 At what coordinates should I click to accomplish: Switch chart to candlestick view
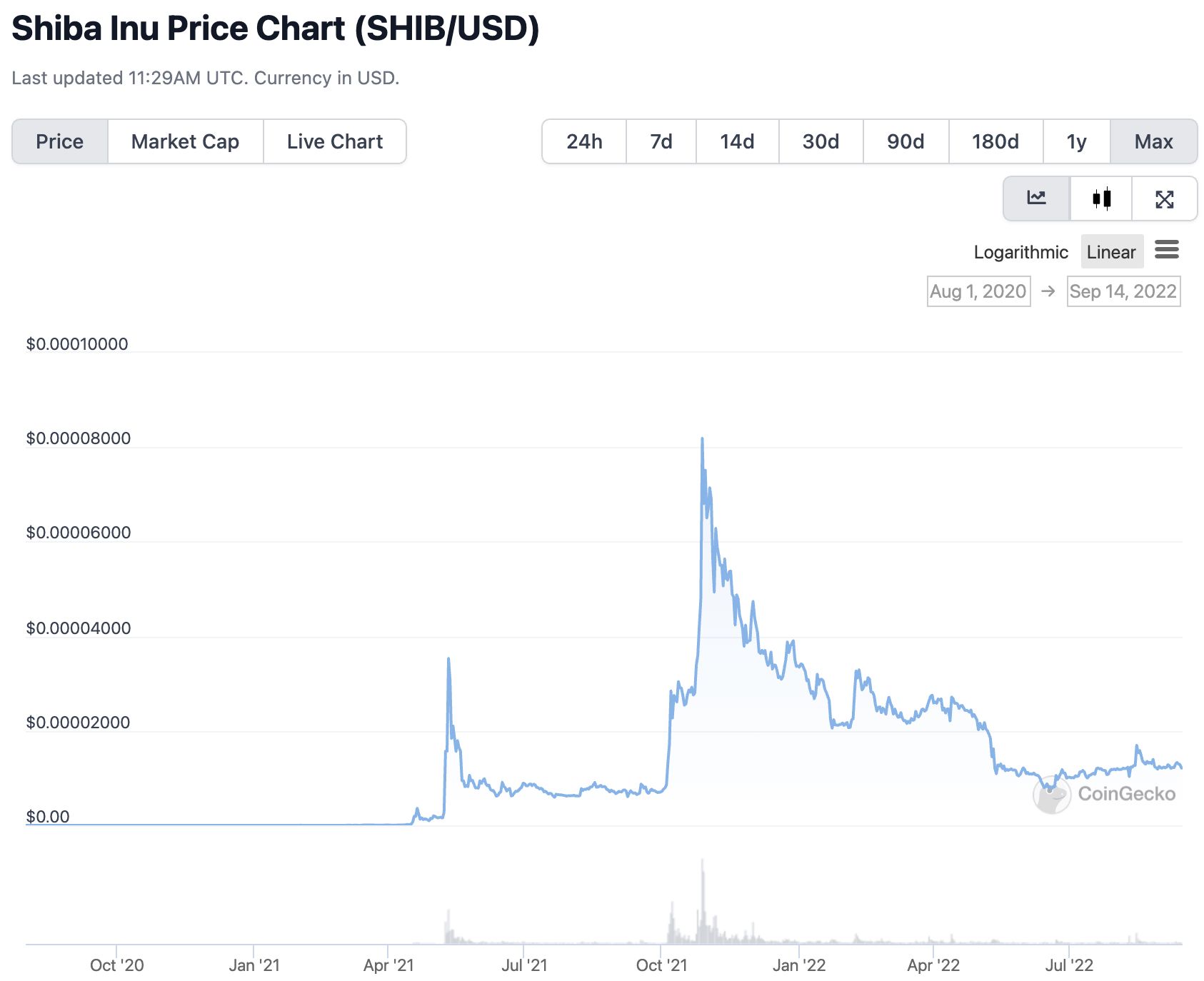pyautogui.click(x=1100, y=199)
